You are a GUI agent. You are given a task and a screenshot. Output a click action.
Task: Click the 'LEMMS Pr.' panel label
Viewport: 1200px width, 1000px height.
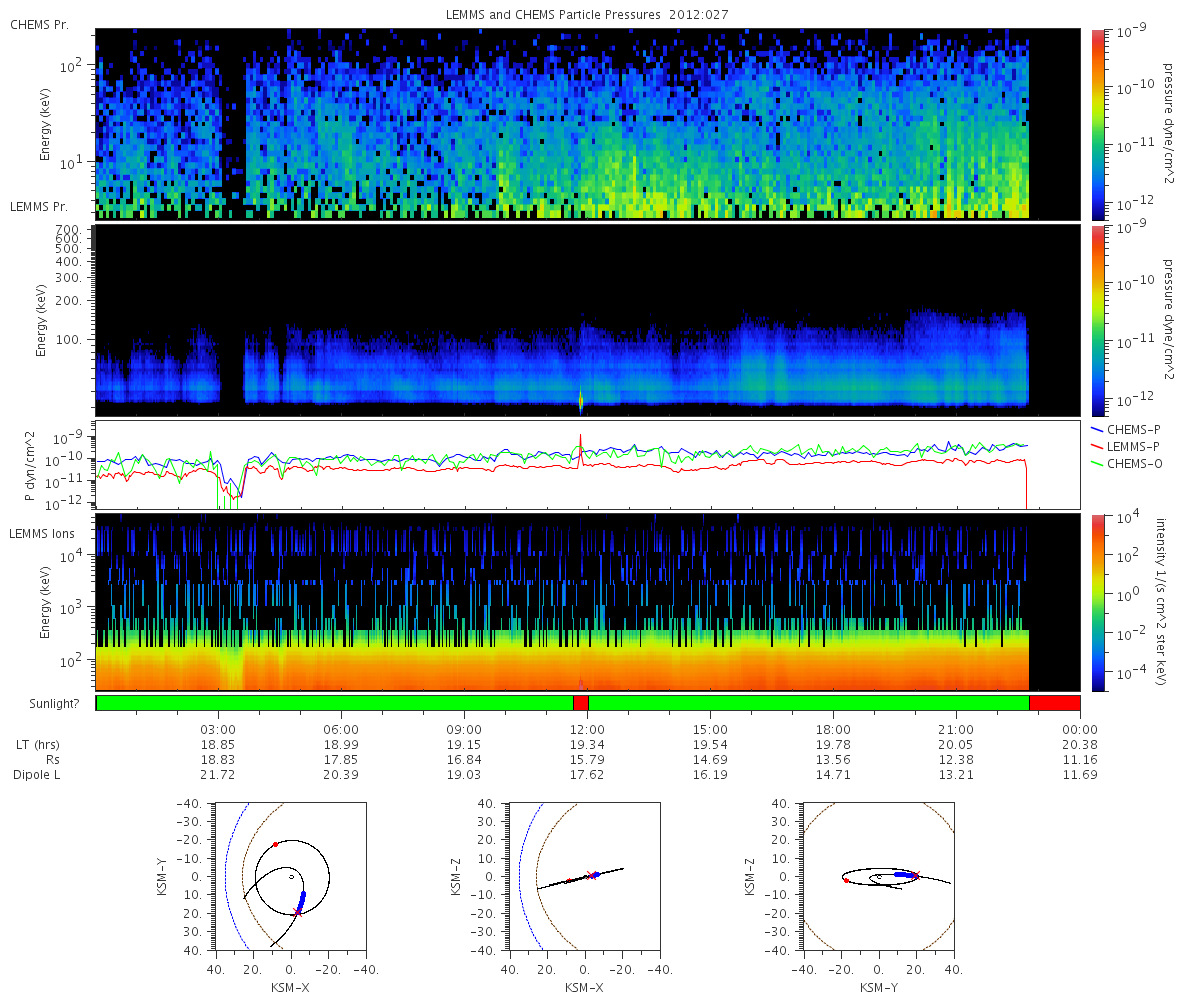click(x=39, y=207)
